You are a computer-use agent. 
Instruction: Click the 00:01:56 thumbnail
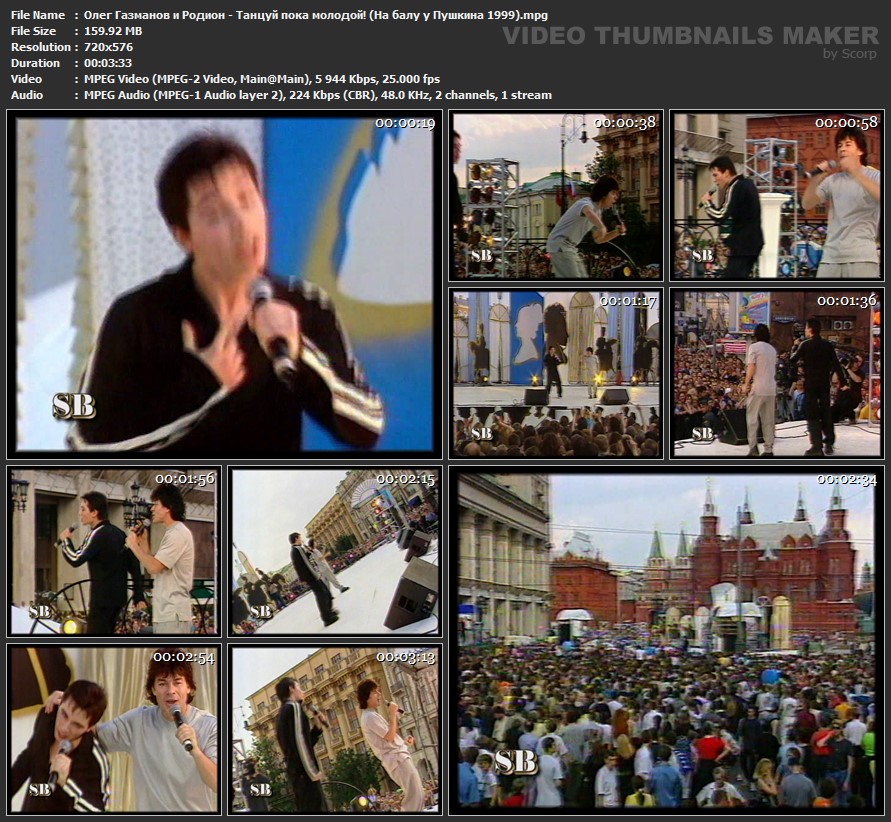point(112,551)
